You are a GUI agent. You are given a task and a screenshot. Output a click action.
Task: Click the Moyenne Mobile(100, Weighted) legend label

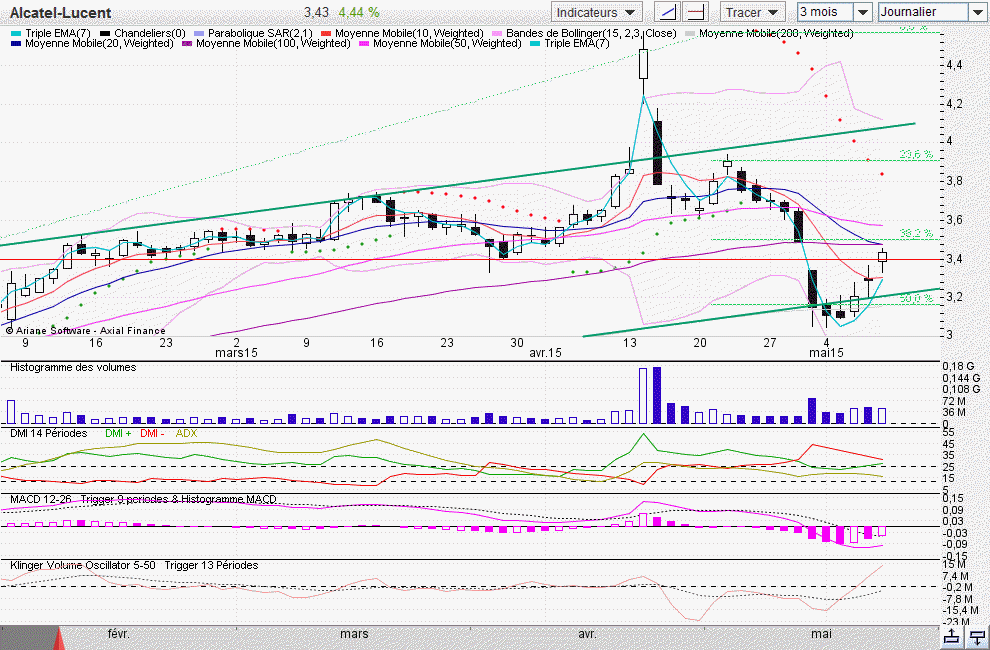point(273,43)
